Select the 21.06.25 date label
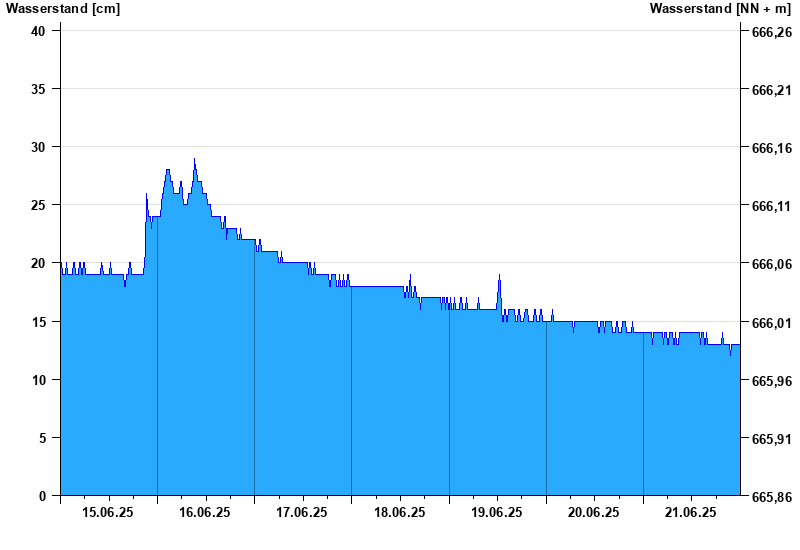This screenshot has height=550, width=800. [x=691, y=513]
